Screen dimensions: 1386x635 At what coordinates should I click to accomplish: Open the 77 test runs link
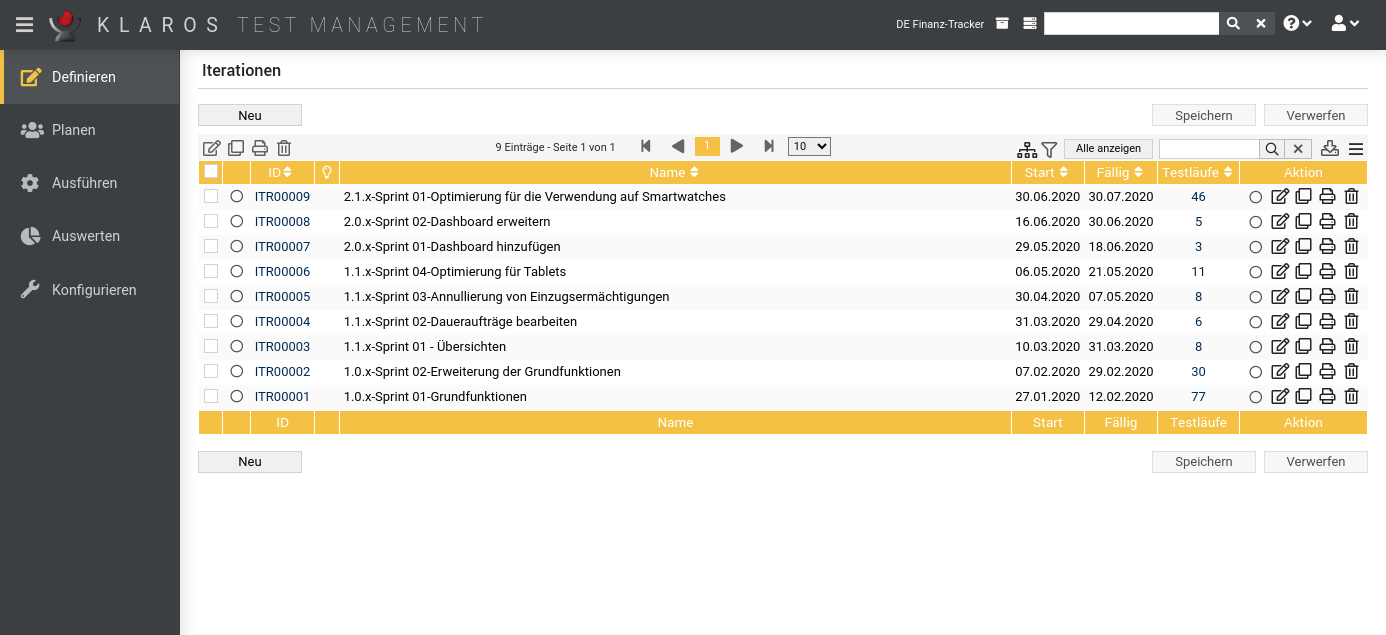pos(1198,396)
